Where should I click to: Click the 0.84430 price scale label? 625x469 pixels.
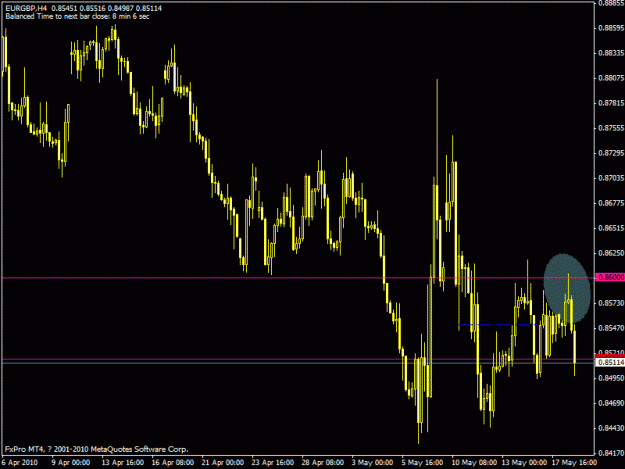611,428
